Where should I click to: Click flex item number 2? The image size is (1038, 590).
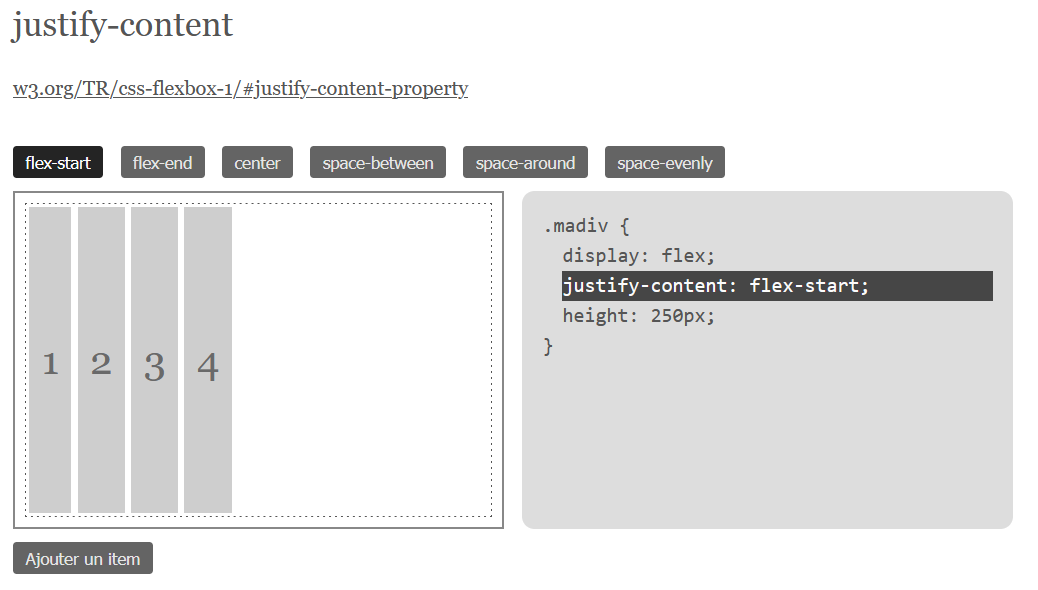pyautogui.click(x=101, y=360)
